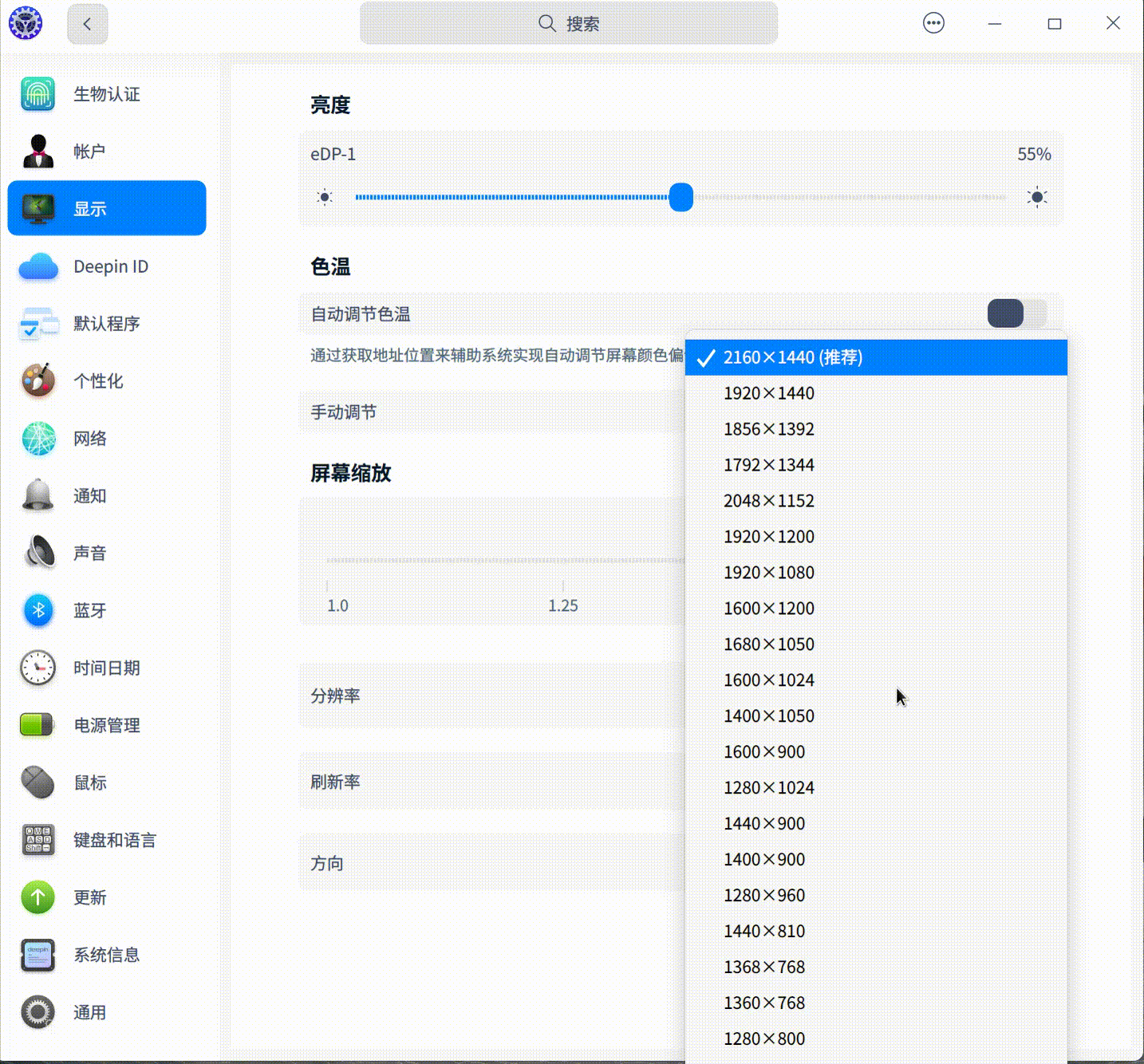Click the 电源管理 sidebar icon
Screen dimensions: 1144x1064
(x=107, y=725)
